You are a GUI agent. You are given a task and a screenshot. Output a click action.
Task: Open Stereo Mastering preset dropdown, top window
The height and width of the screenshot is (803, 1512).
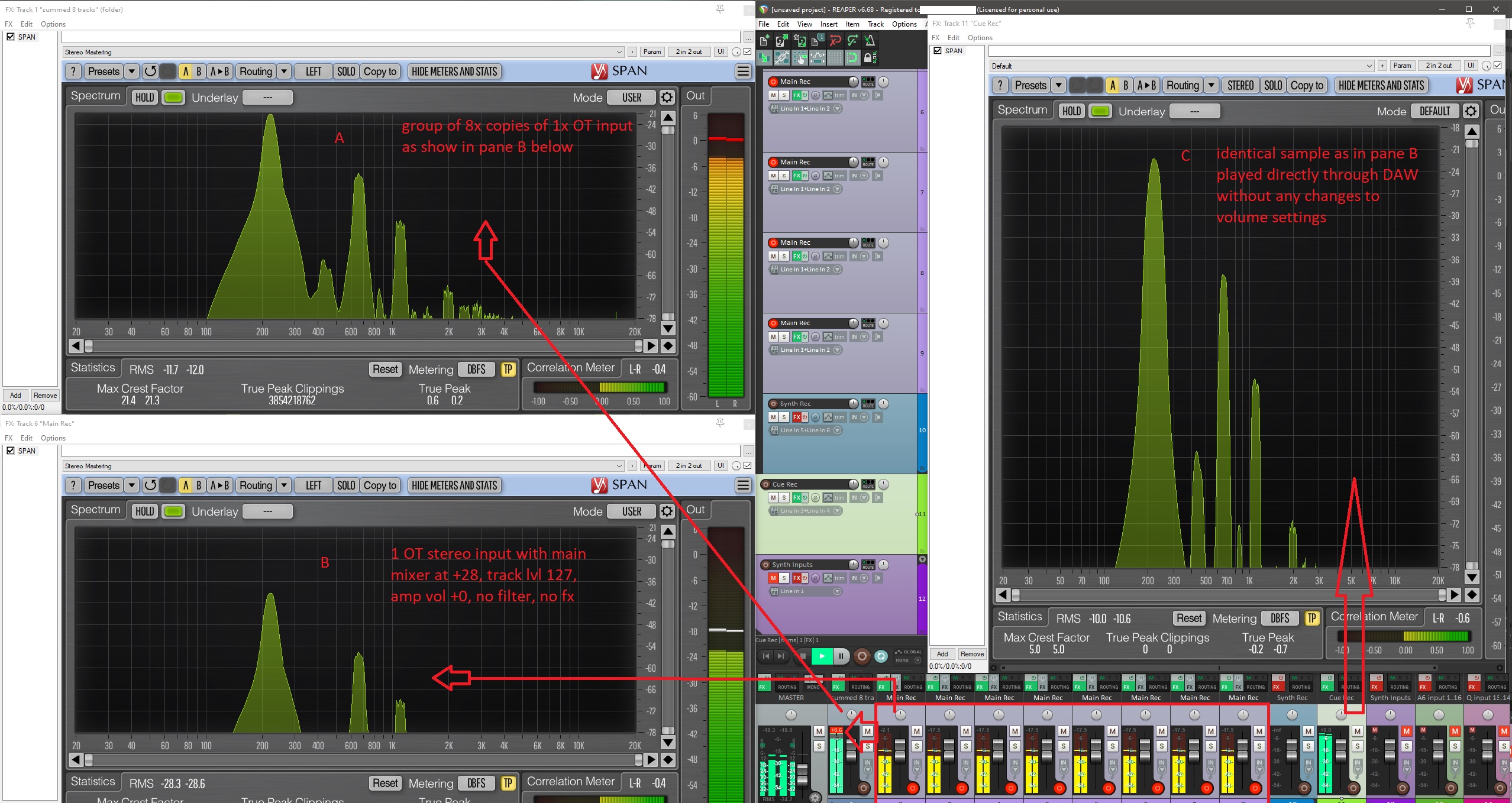click(x=619, y=52)
